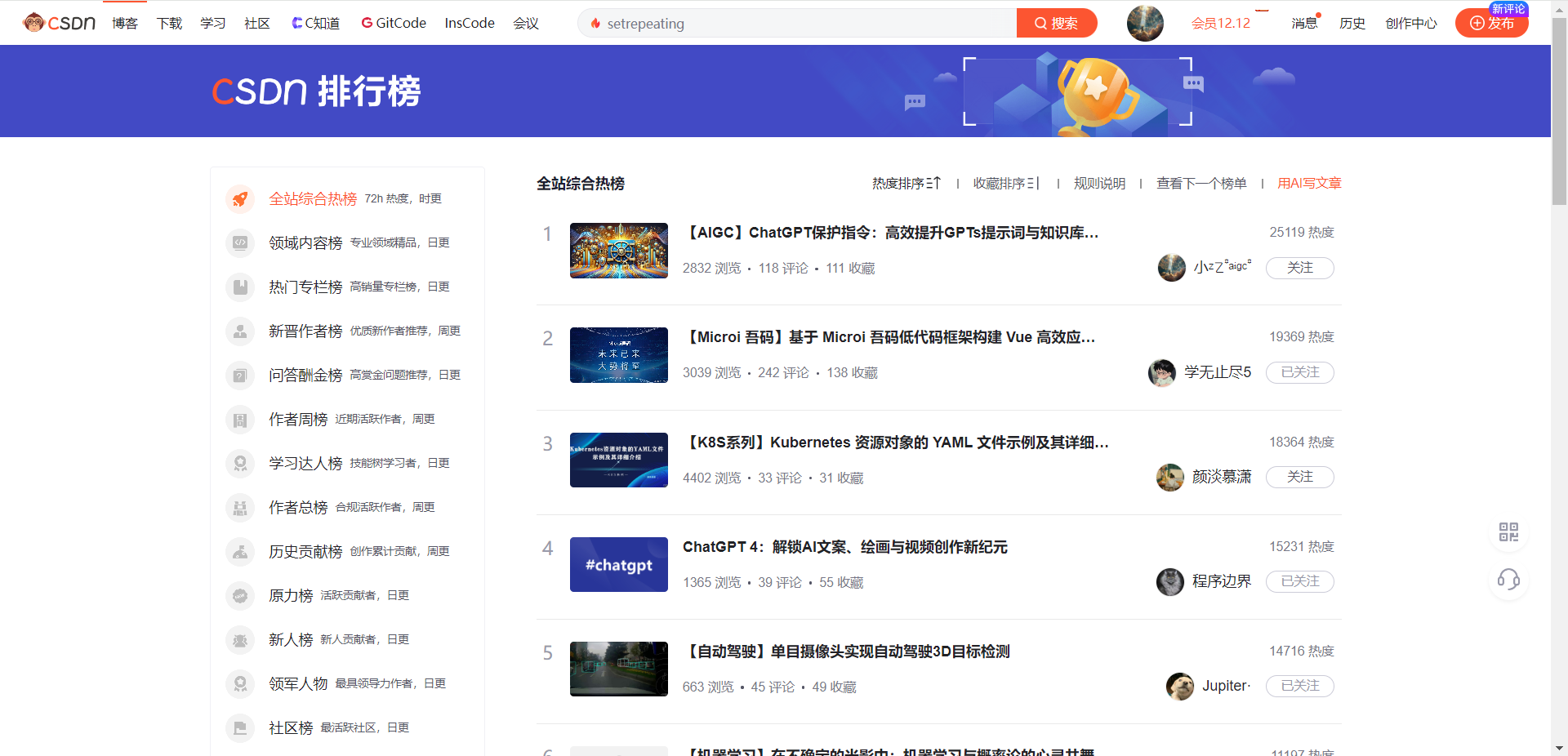Click the 历史贡献榜 icon
This screenshot has width=1568, height=756.
coord(240,551)
